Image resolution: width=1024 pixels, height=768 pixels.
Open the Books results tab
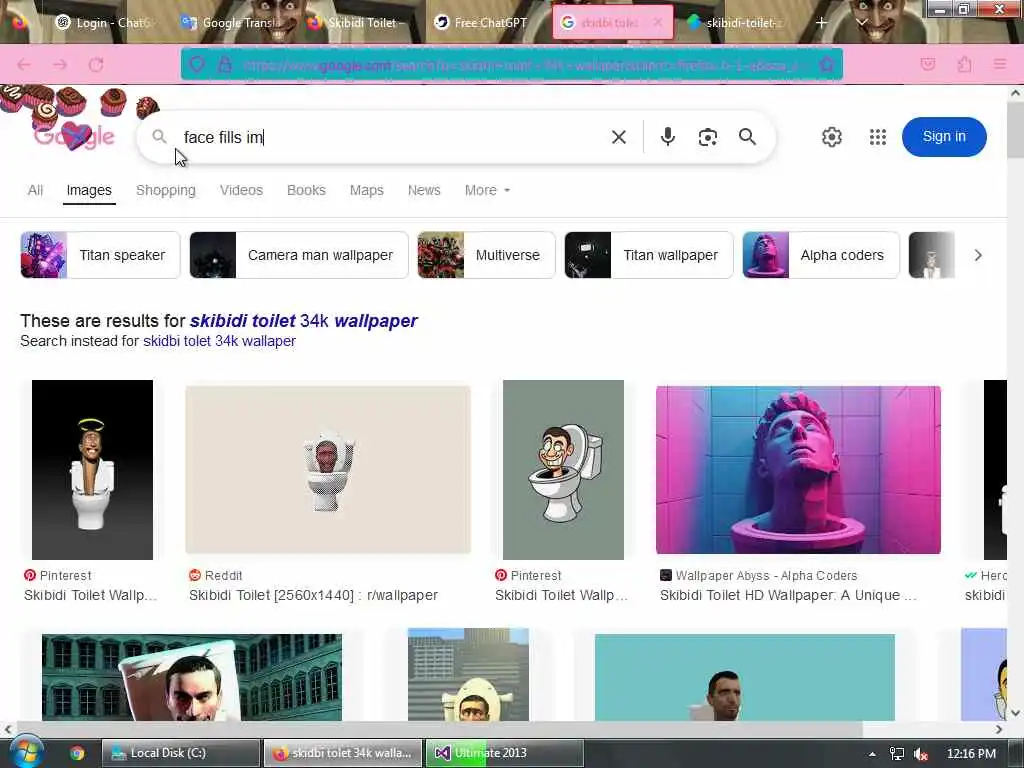(306, 190)
